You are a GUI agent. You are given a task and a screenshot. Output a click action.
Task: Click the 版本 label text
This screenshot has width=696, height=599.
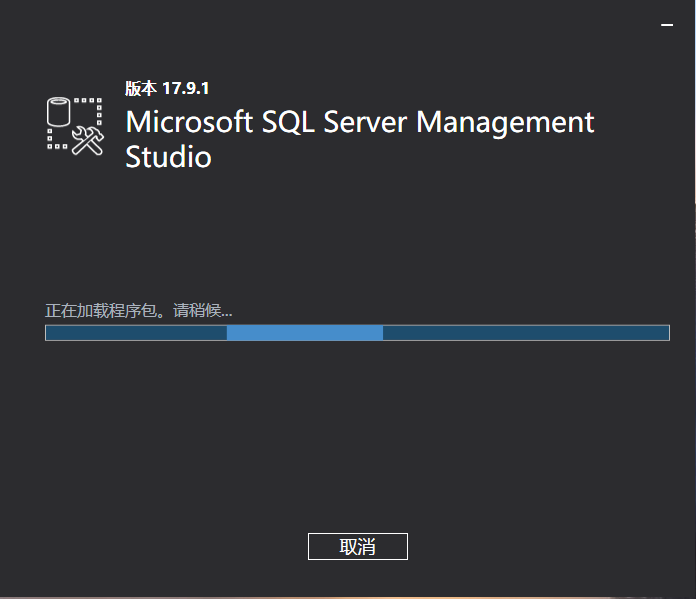(141, 88)
